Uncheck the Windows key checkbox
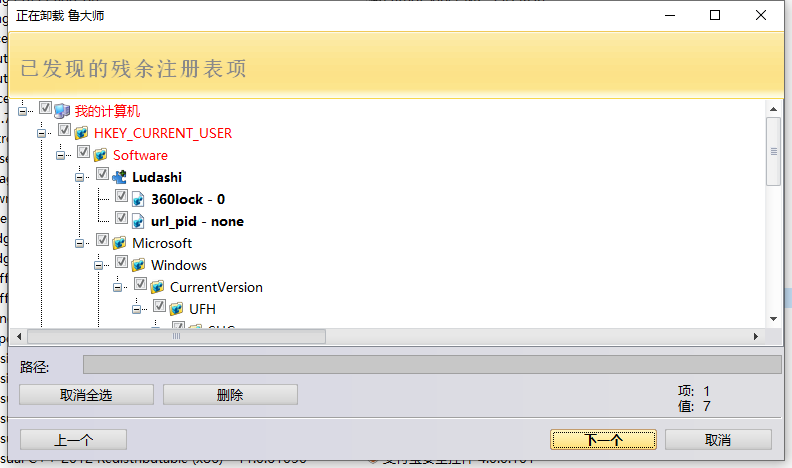792x468 pixels. click(121, 262)
